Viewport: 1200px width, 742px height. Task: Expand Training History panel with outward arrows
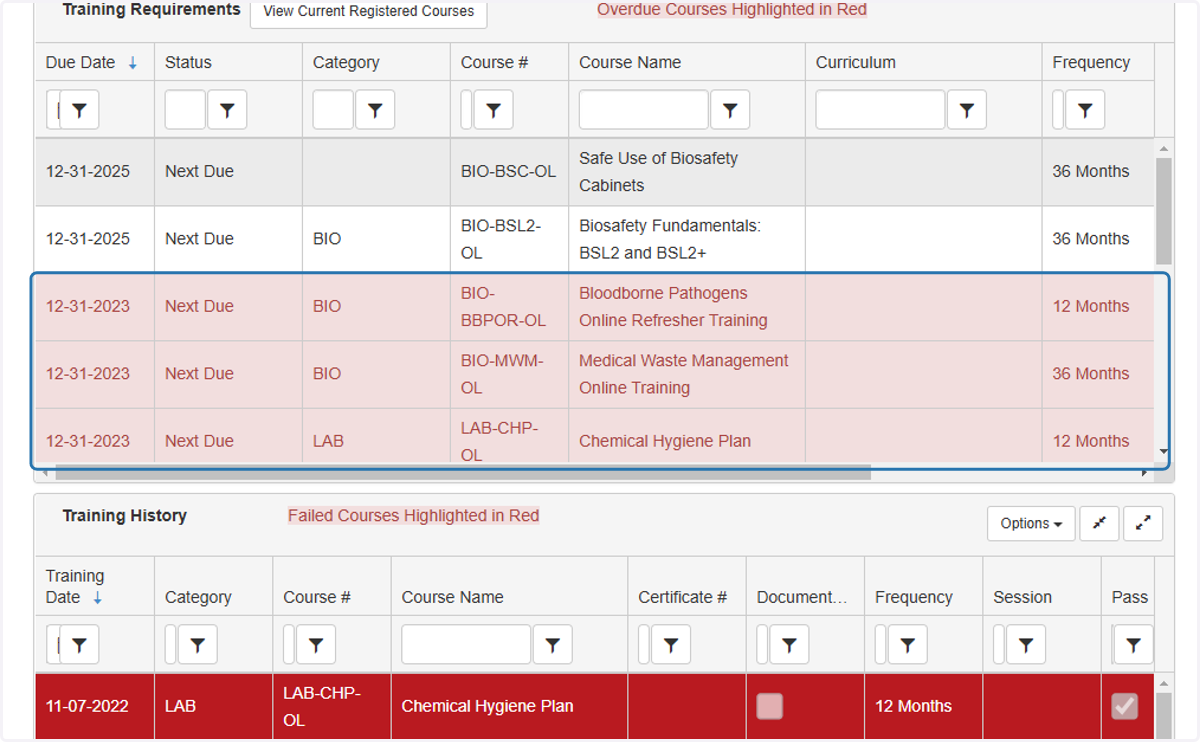pyautogui.click(x=1143, y=523)
